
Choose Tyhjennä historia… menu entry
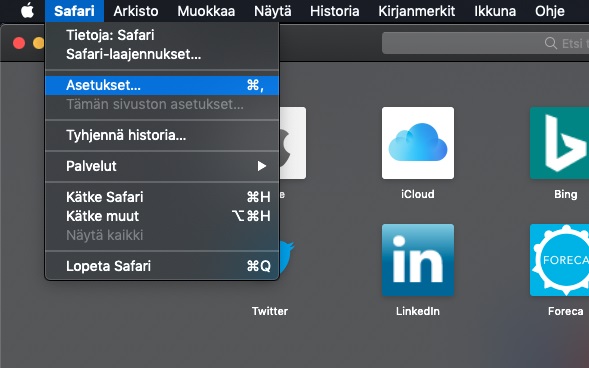[162, 135]
